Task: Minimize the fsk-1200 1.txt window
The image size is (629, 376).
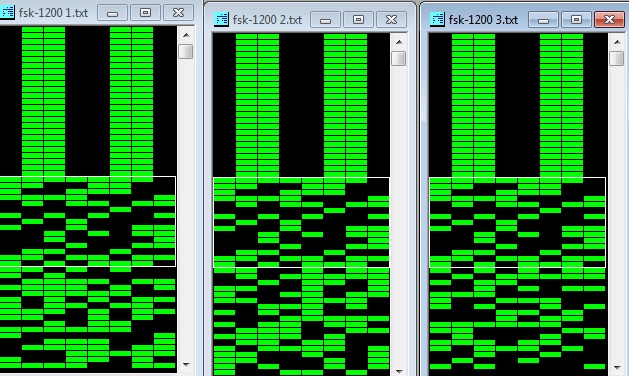Action: coord(112,13)
